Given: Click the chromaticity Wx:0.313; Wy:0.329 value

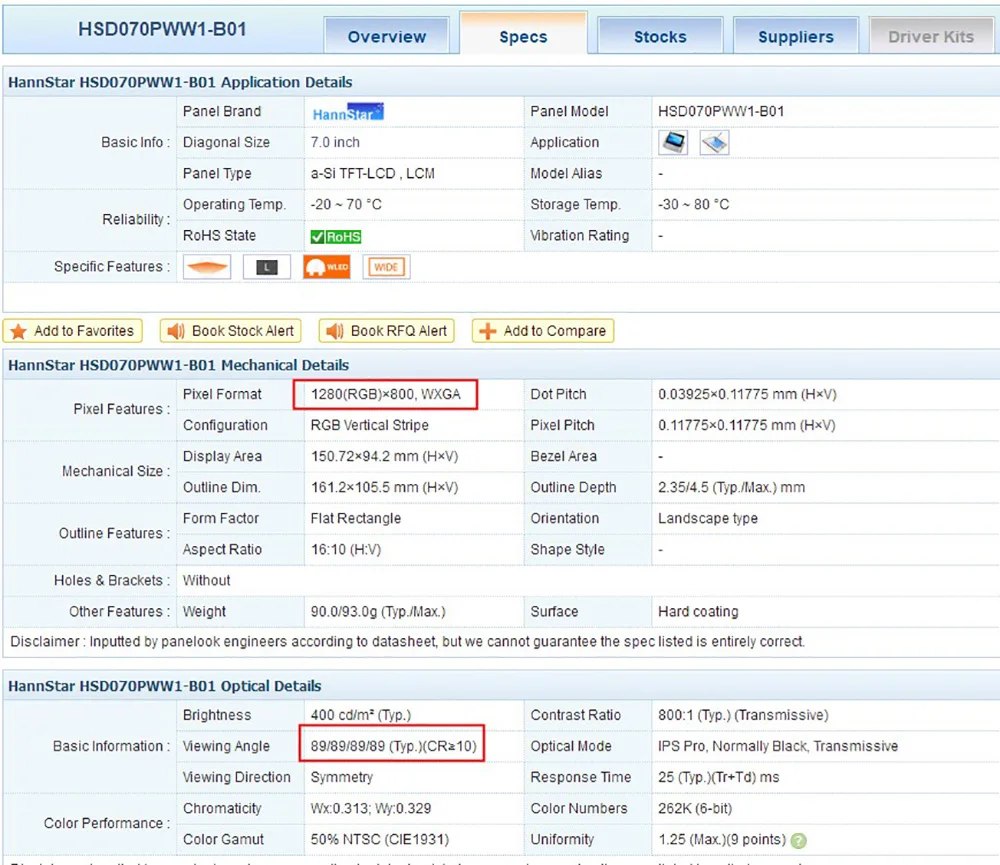Looking at the screenshot, I should click(x=371, y=808).
